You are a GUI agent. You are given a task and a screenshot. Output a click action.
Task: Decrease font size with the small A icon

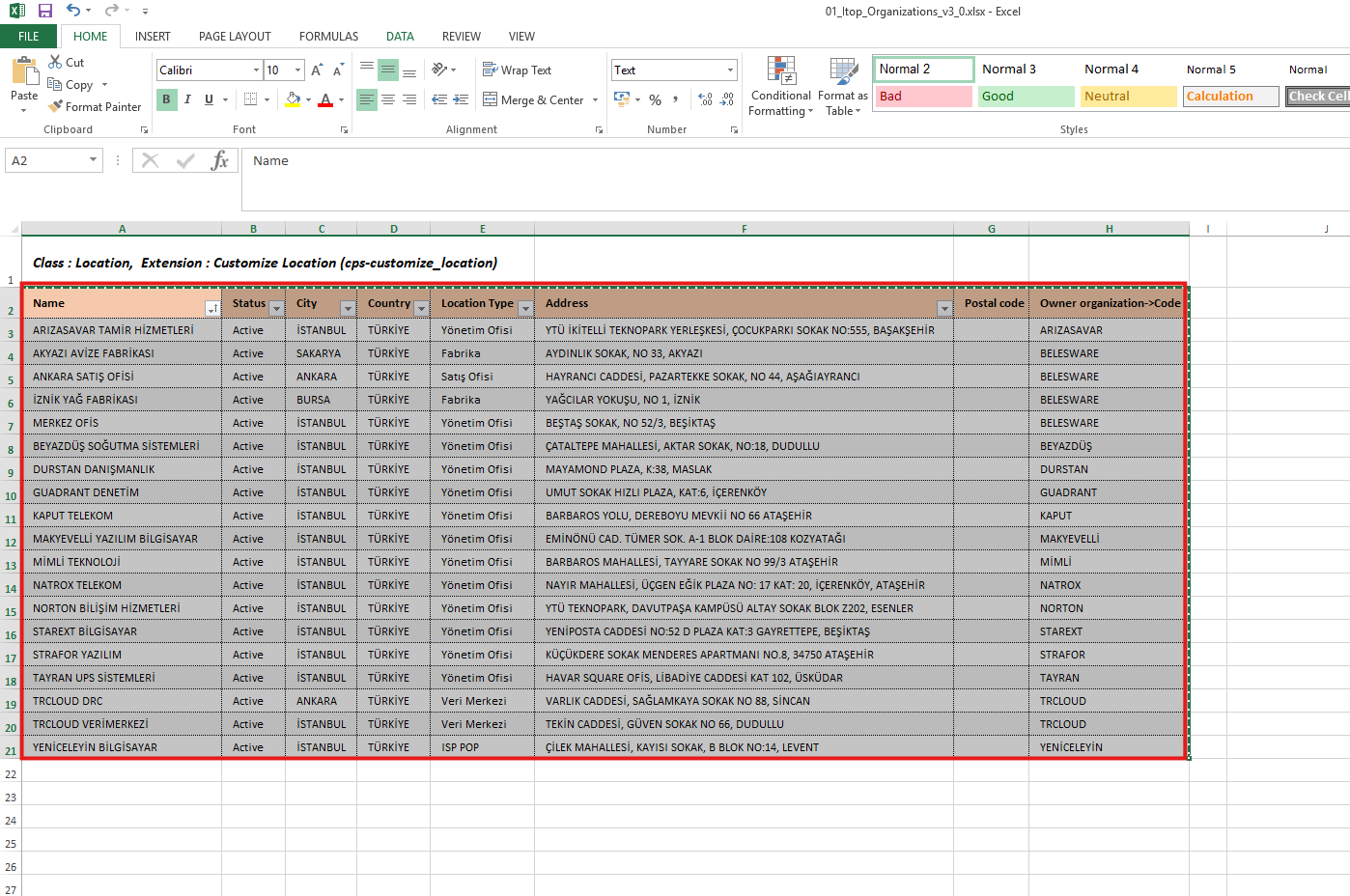pos(338,70)
